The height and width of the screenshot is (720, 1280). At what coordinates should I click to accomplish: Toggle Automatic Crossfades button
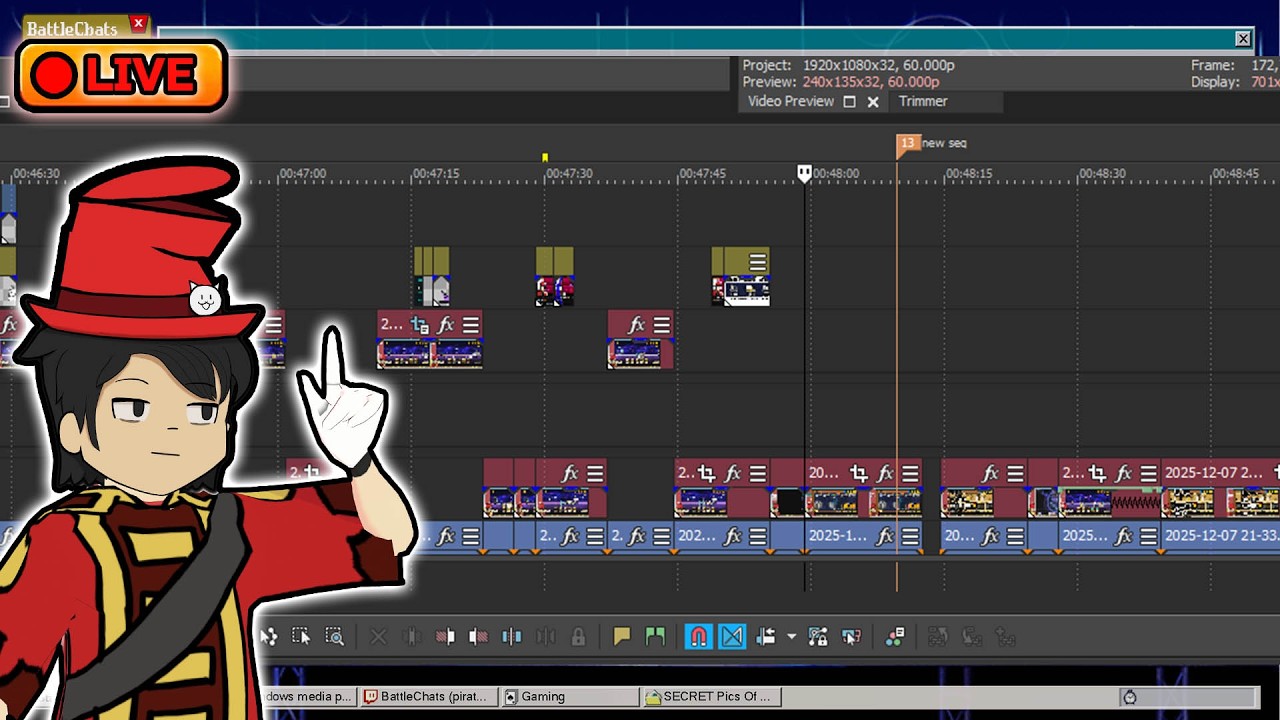732,637
